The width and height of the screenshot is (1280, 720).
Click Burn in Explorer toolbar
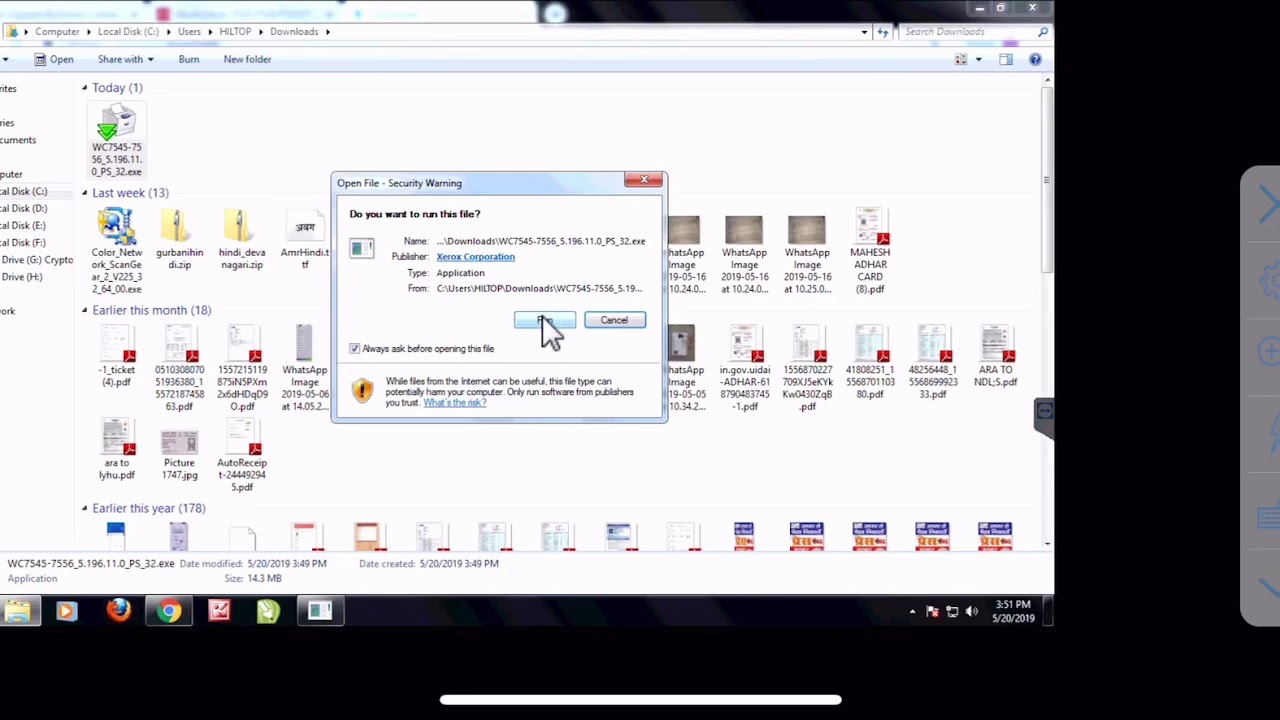(x=189, y=59)
